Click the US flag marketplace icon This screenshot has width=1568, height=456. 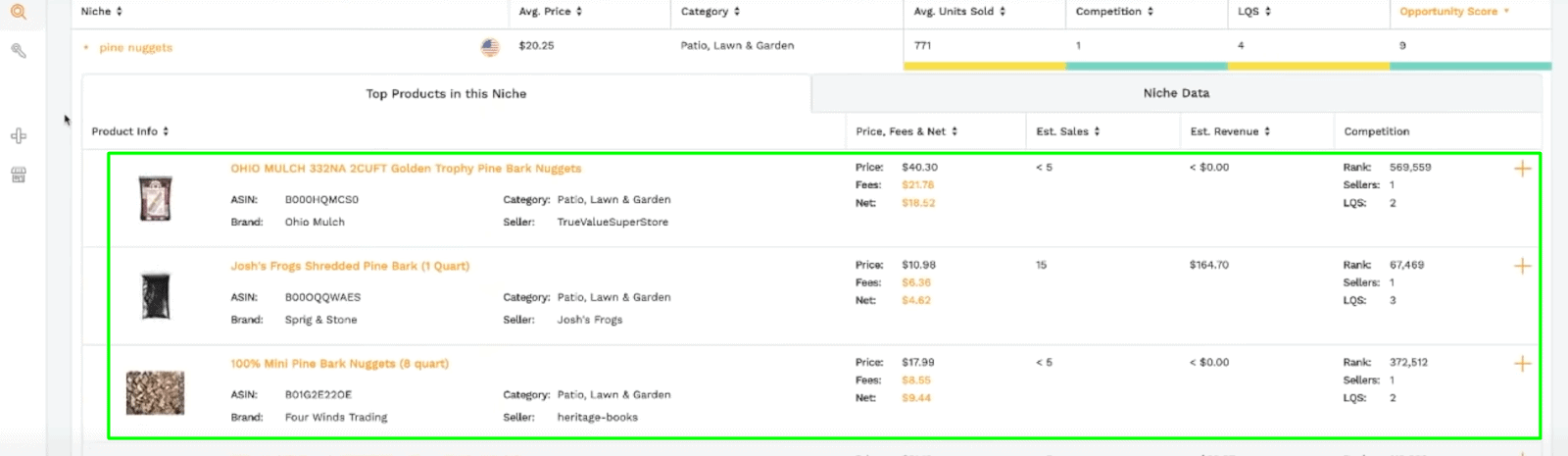click(x=490, y=46)
